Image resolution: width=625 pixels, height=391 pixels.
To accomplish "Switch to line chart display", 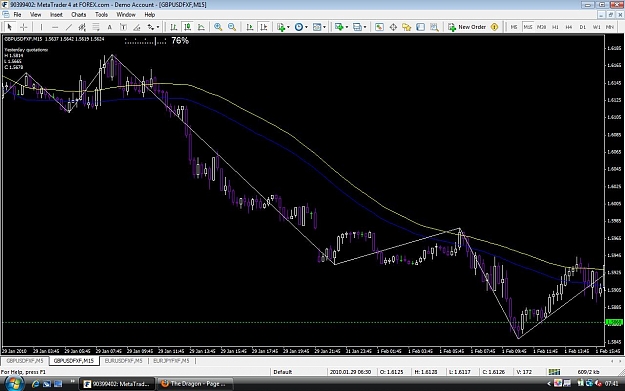I will point(201,27).
